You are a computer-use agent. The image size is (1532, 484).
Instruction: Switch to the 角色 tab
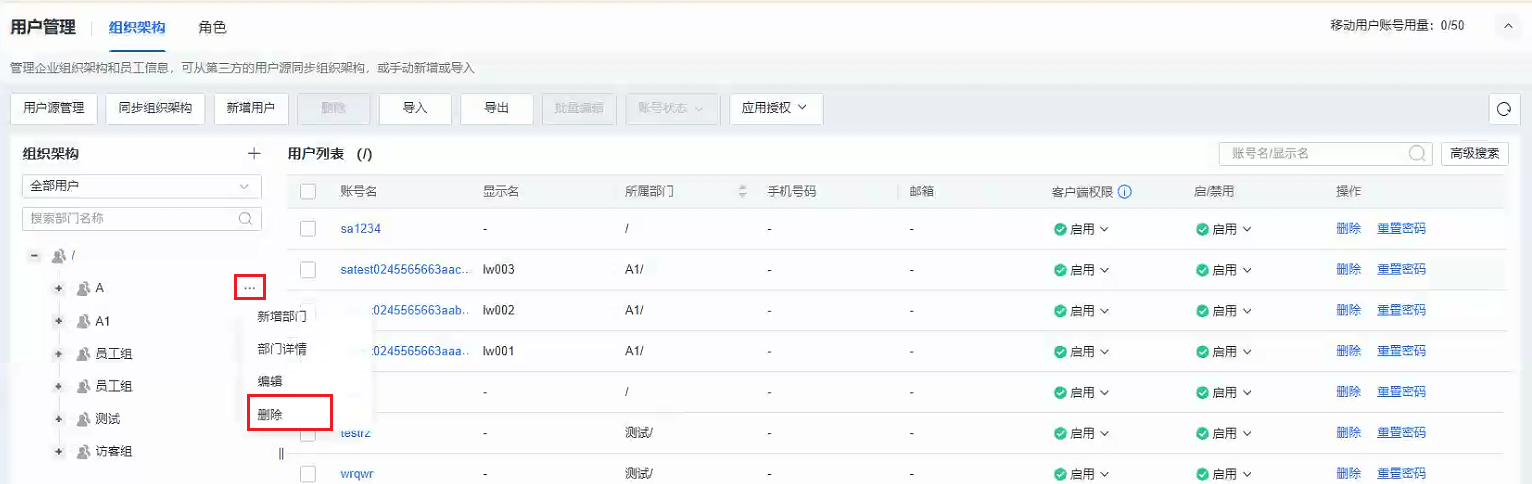[212, 27]
